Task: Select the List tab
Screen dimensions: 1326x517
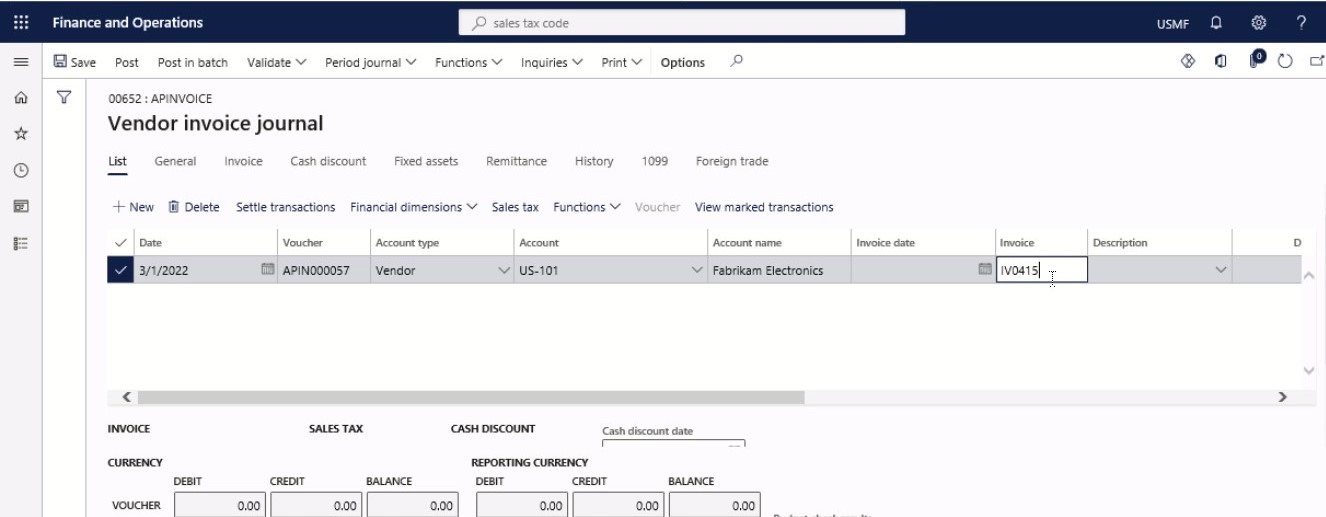Action: pyautogui.click(x=117, y=161)
